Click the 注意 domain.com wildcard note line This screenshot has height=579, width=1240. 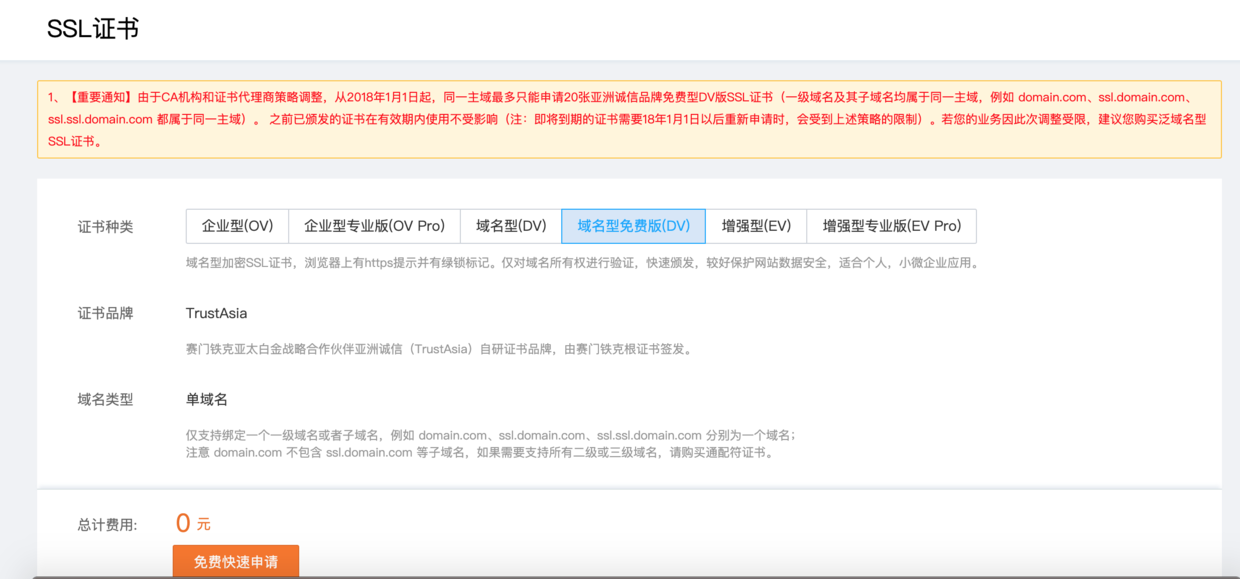pos(480,452)
